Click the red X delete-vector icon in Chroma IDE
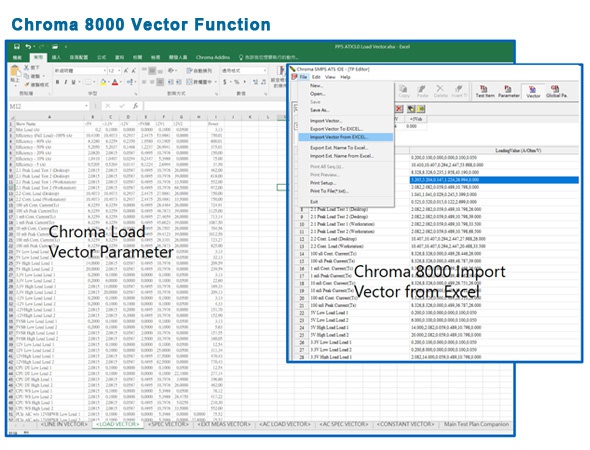 click(399, 109)
